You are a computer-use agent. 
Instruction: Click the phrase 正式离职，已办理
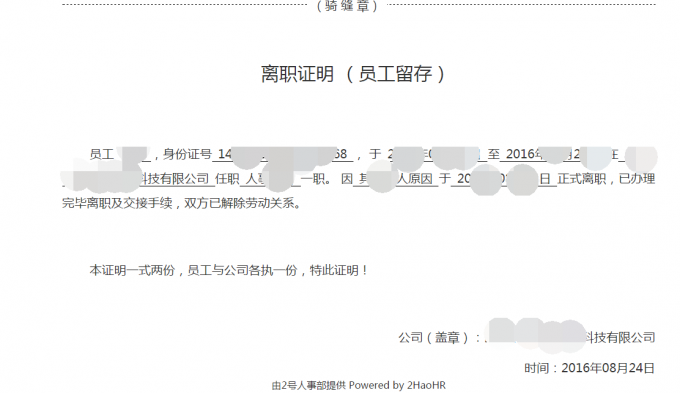pyautogui.click(x=606, y=179)
